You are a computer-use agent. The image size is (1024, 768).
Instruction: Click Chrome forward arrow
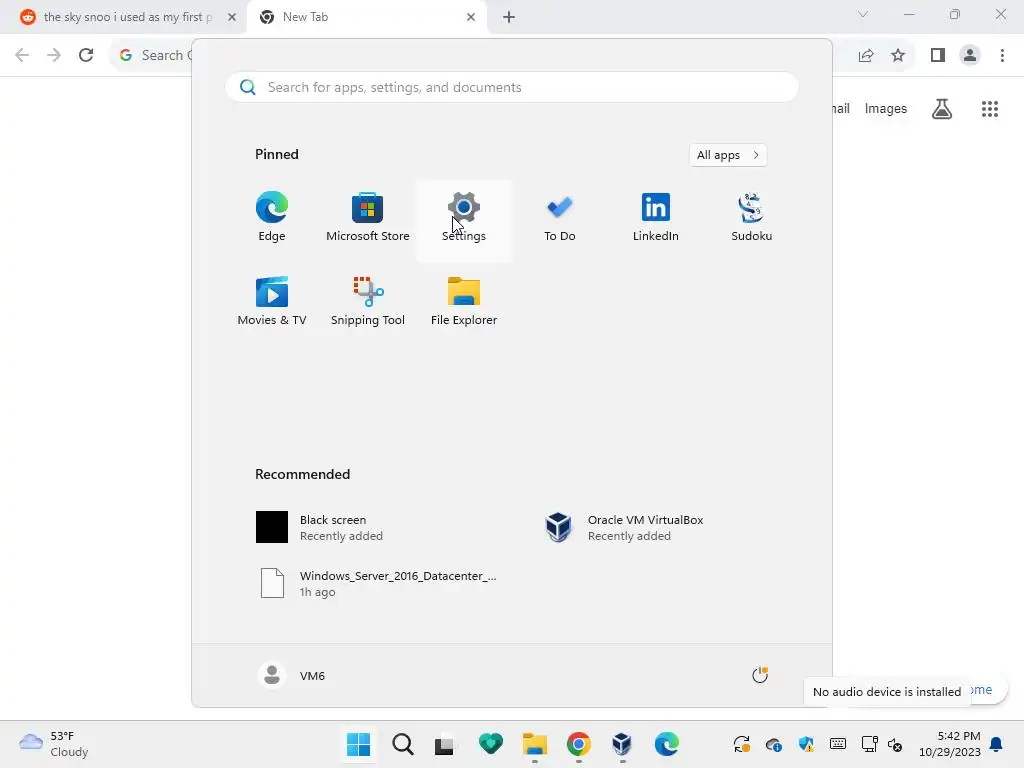54,55
